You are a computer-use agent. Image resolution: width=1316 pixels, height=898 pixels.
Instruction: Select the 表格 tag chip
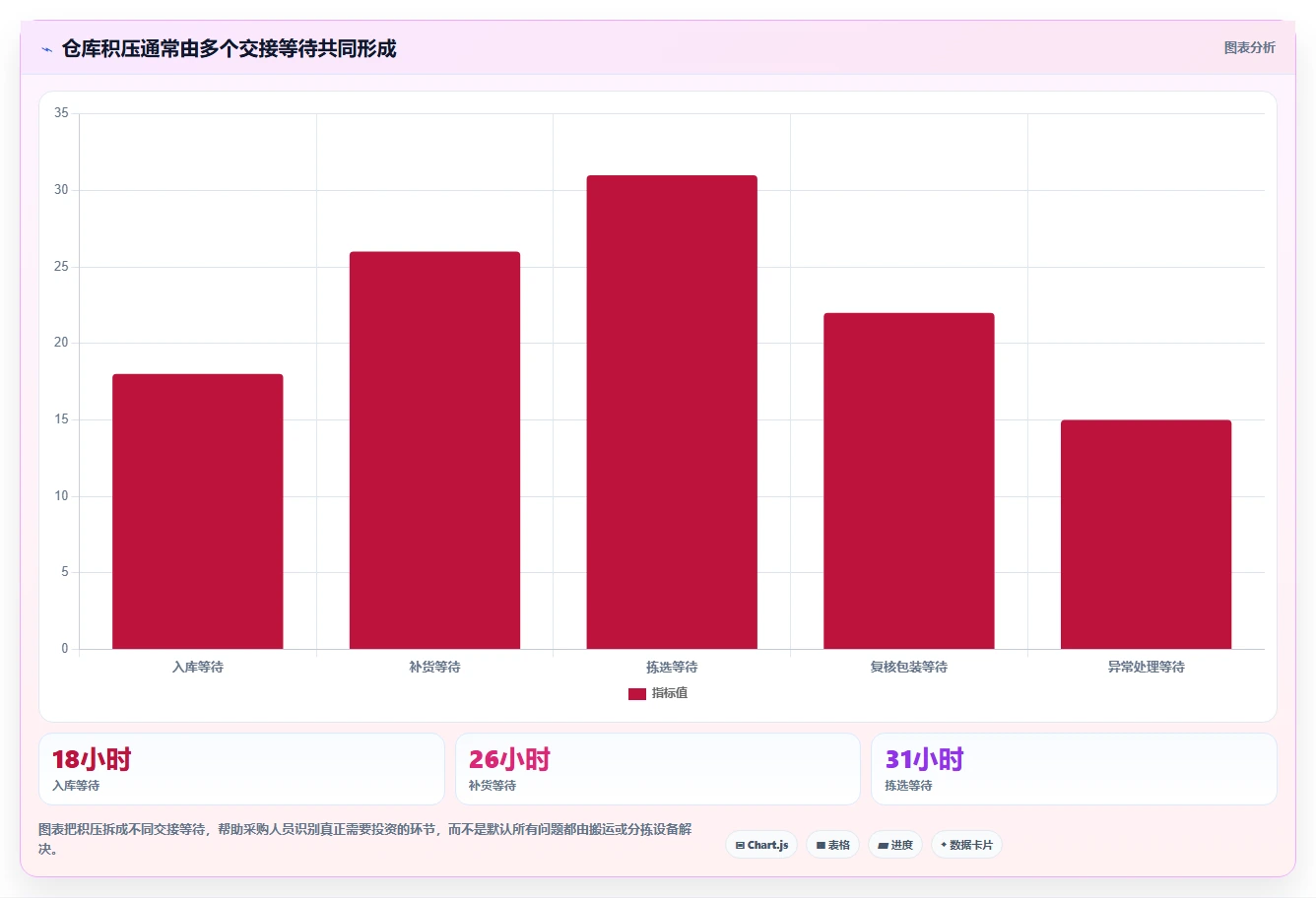pyautogui.click(x=832, y=845)
